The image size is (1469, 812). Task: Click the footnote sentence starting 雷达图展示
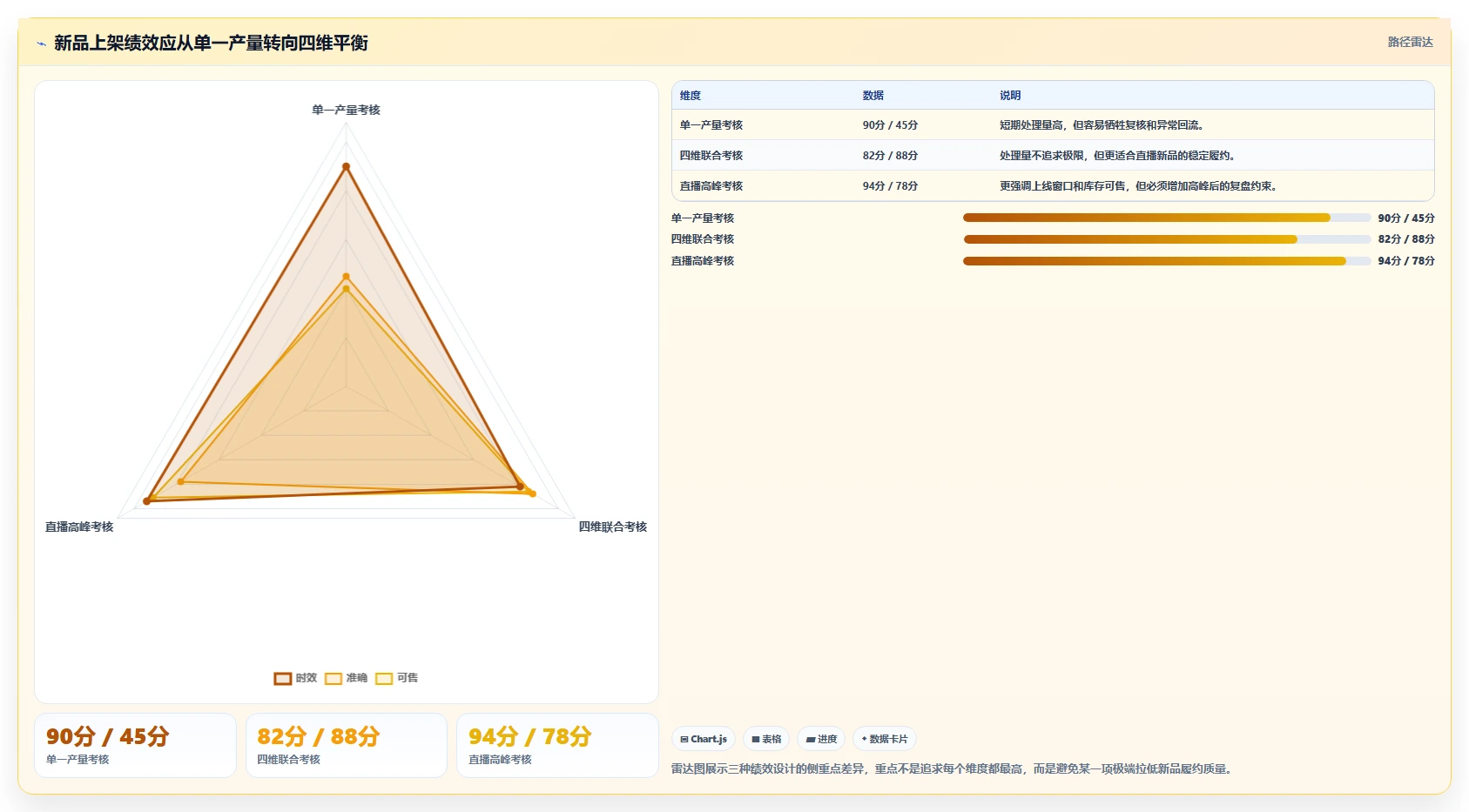pyautogui.click(x=954, y=768)
